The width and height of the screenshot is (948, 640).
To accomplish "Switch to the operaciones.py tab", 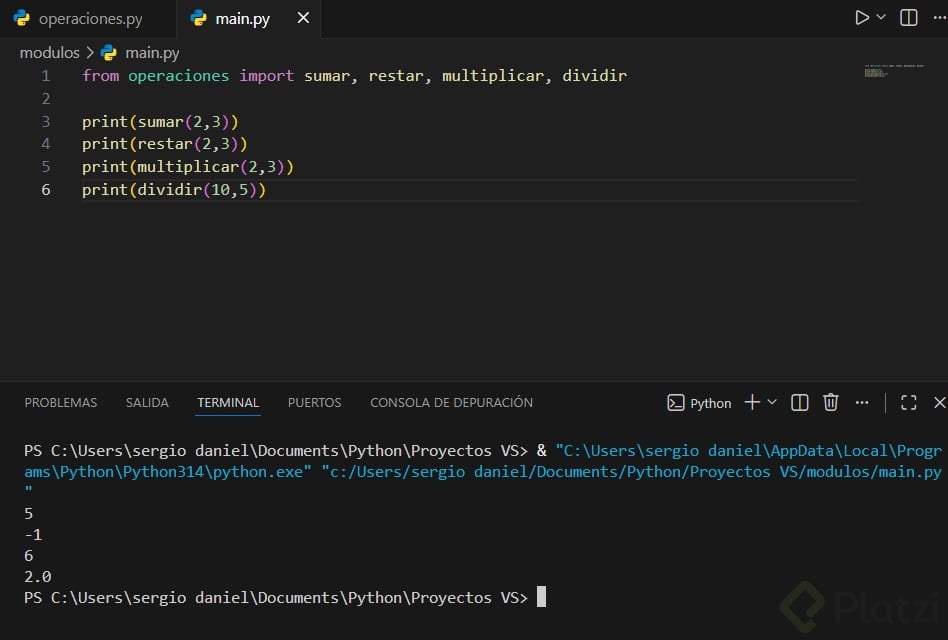I will pyautogui.click(x=90, y=19).
